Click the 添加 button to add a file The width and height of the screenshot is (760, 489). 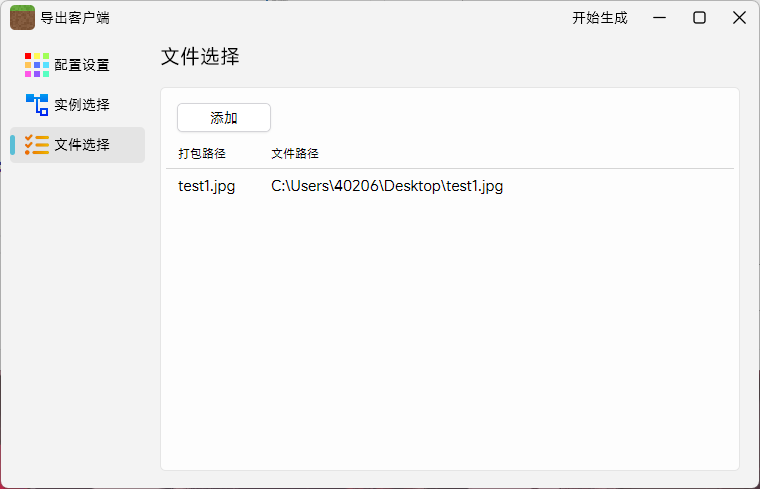224,118
